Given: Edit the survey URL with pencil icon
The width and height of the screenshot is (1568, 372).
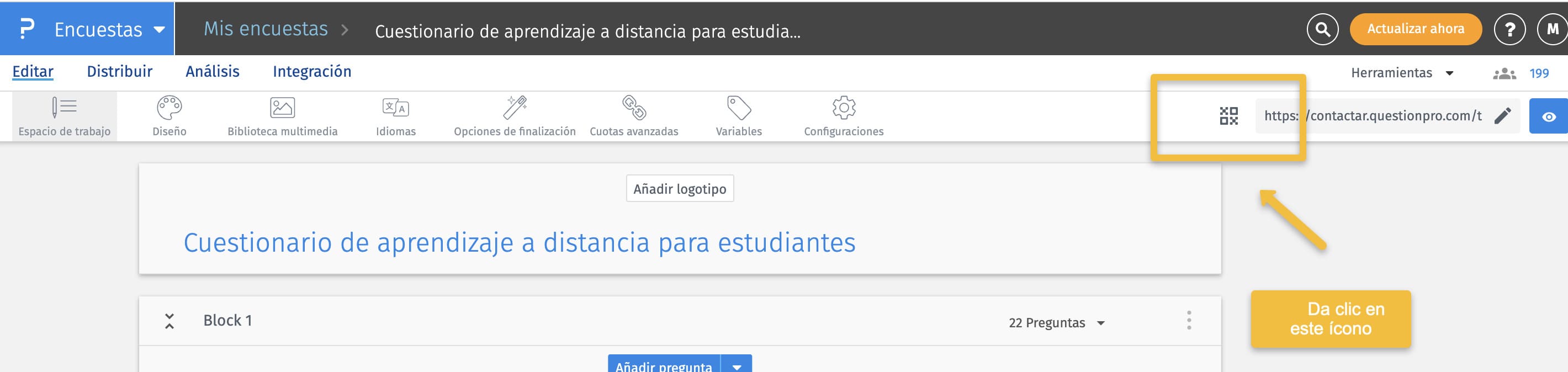Looking at the screenshot, I should (x=1502, y=116).
